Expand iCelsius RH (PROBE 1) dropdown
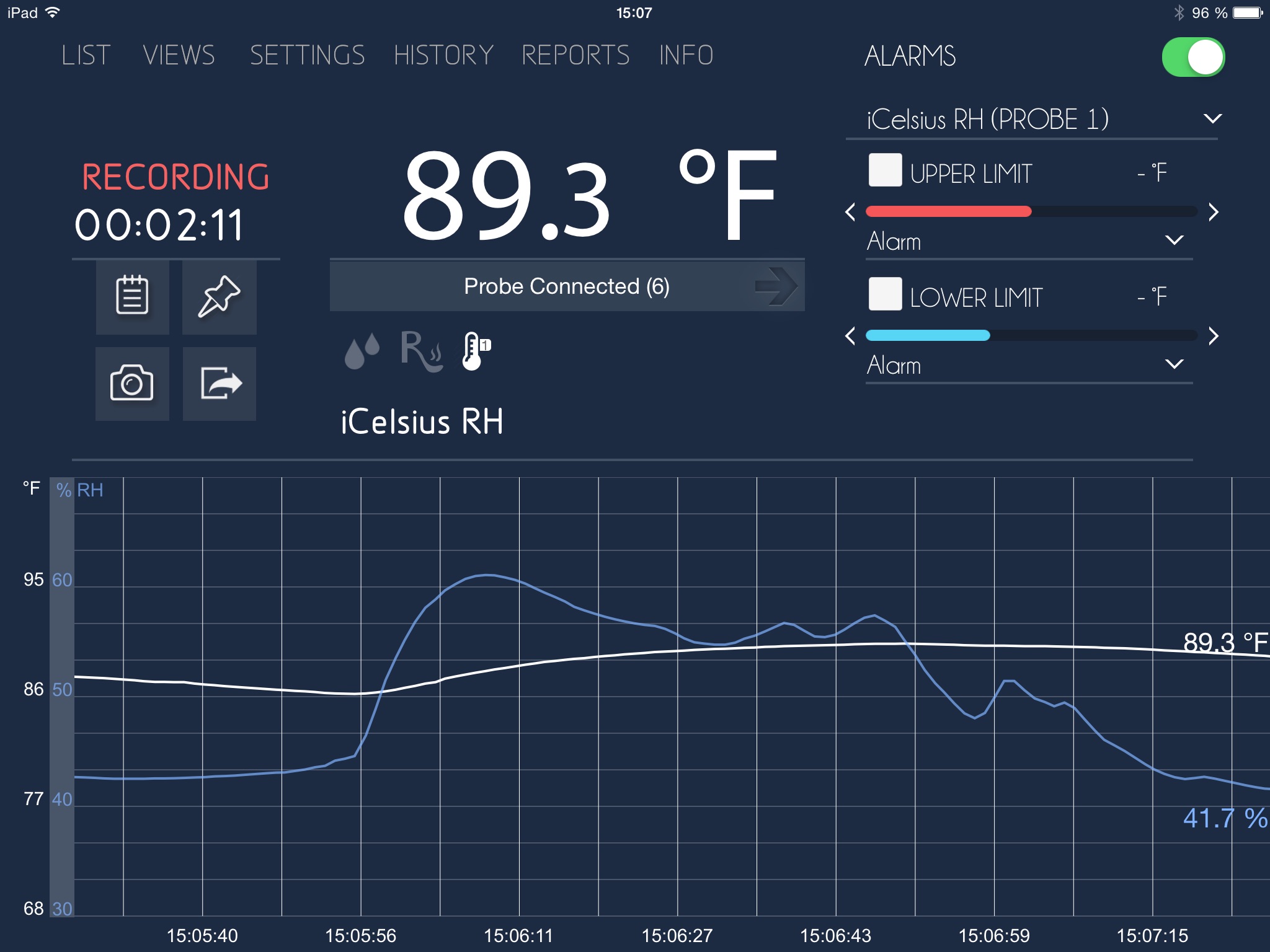 click(x=1212, y=118)
